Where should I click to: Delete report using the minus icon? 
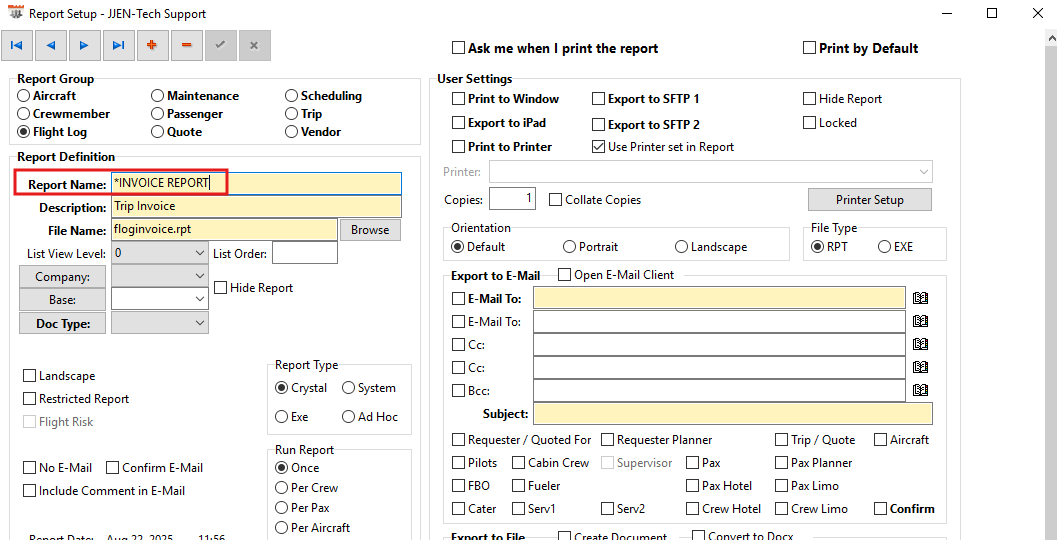186,45
